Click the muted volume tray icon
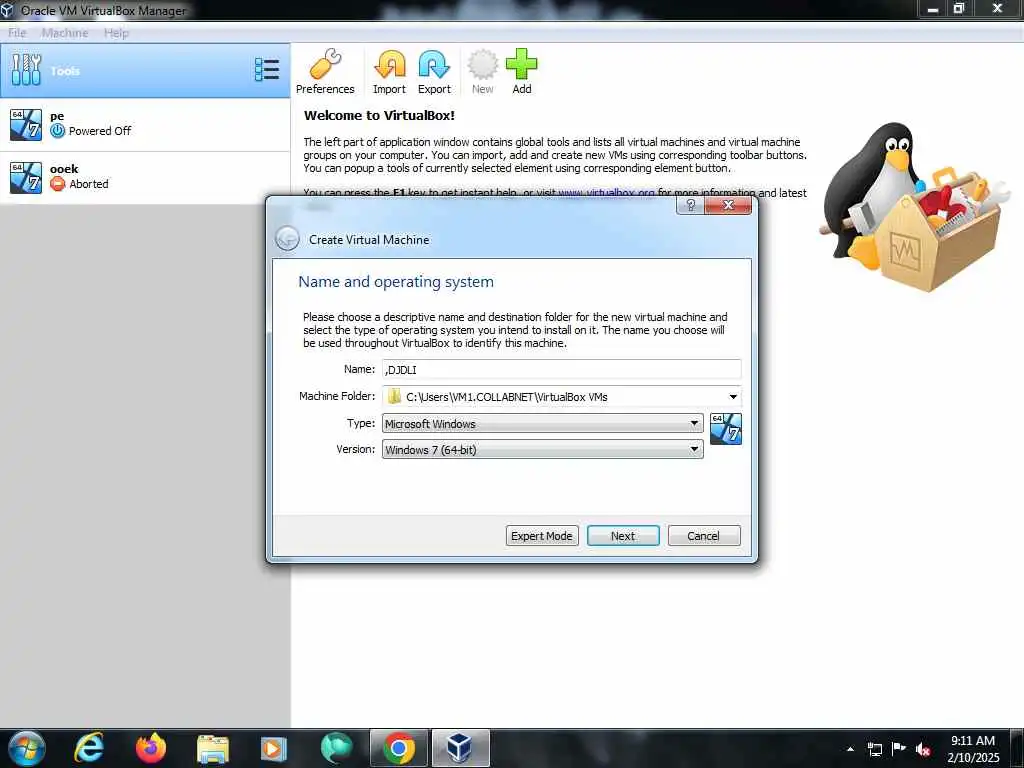The image size is (1024, 768). [923, 749]
